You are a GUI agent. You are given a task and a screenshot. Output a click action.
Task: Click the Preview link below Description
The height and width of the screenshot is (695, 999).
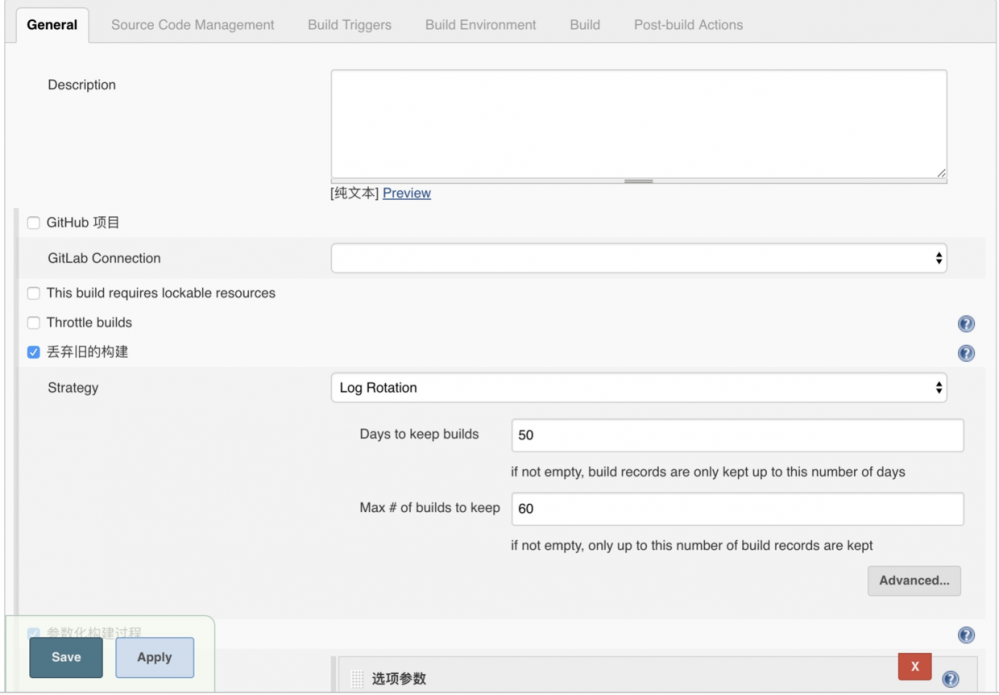[x=406, y=192]
